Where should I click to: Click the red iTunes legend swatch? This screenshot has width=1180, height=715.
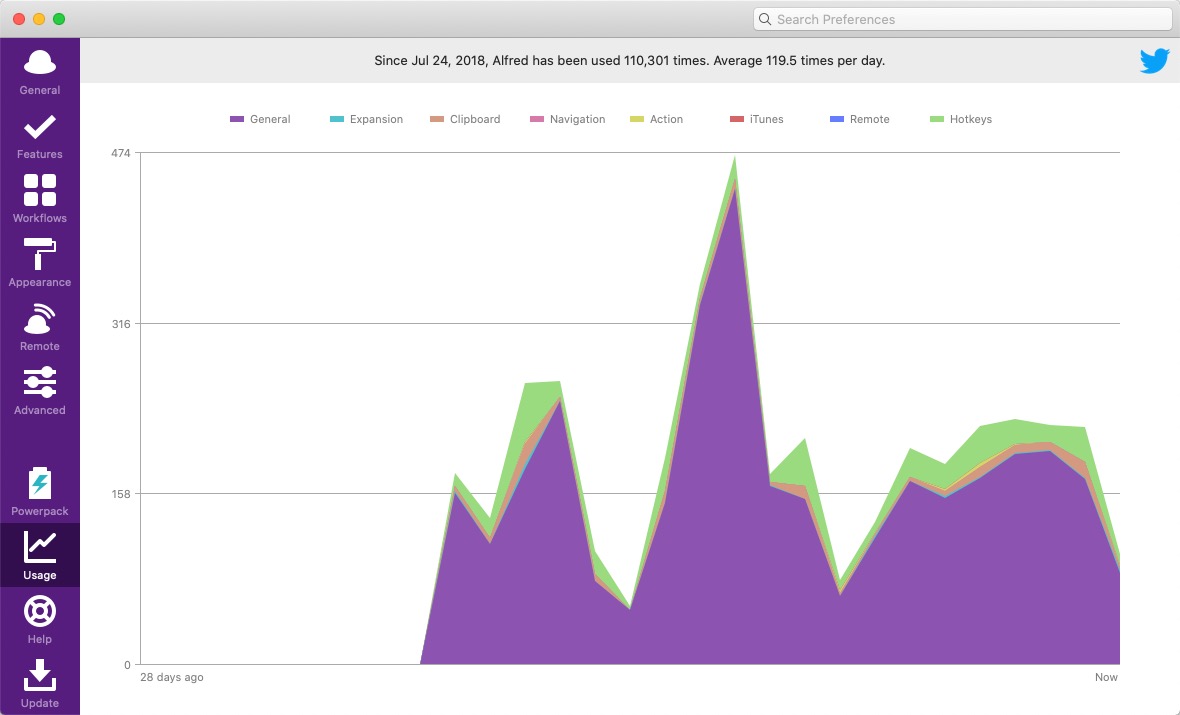[738, 119]
